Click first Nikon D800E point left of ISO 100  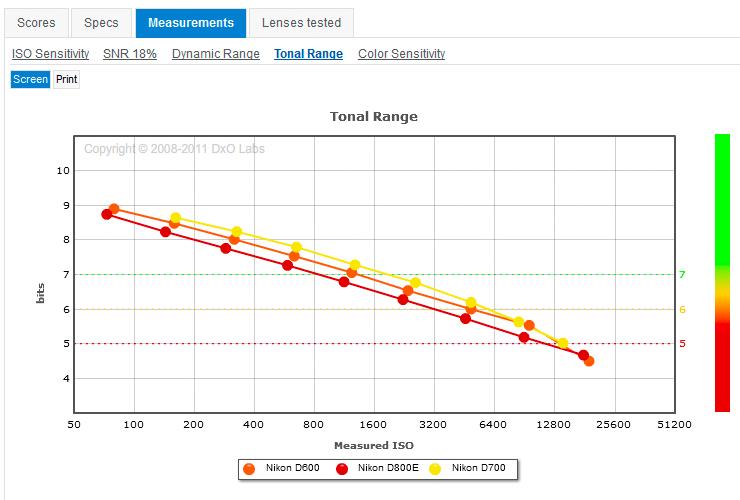pyautogui.click(x=107, y=214)
